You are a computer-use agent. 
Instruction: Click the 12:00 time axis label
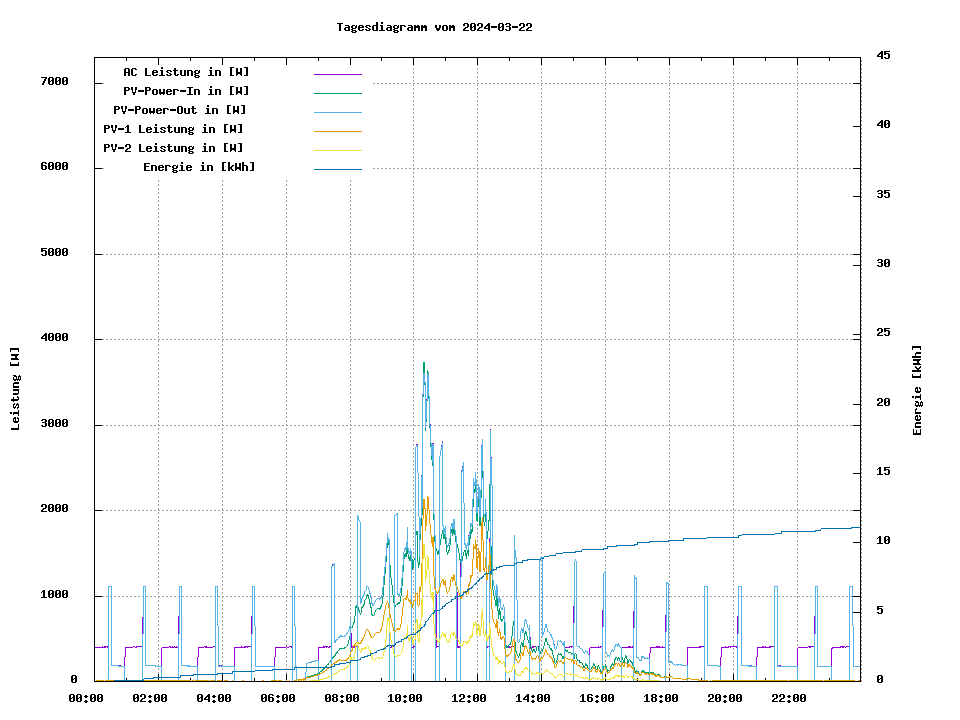point(469,698)
